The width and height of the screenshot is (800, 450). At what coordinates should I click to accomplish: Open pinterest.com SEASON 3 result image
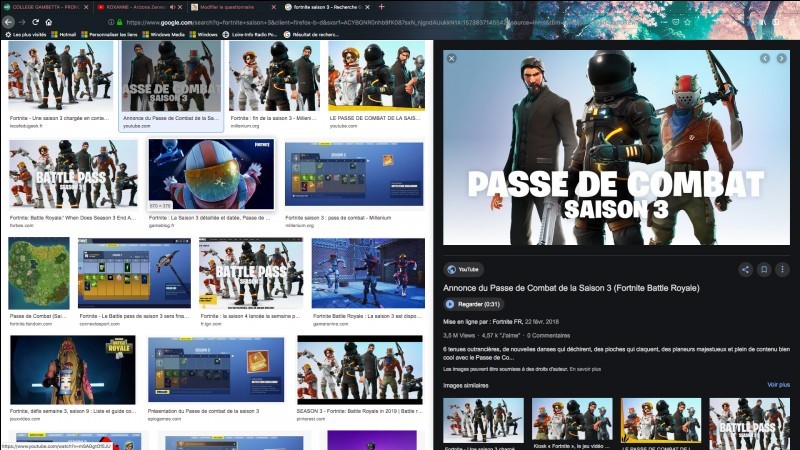[x=360, y=370]
